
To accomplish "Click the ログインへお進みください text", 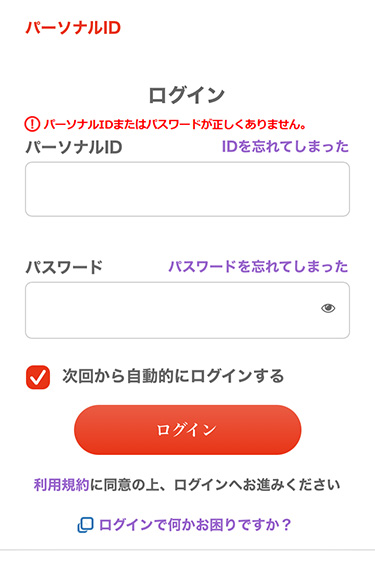I will point(257,485).
